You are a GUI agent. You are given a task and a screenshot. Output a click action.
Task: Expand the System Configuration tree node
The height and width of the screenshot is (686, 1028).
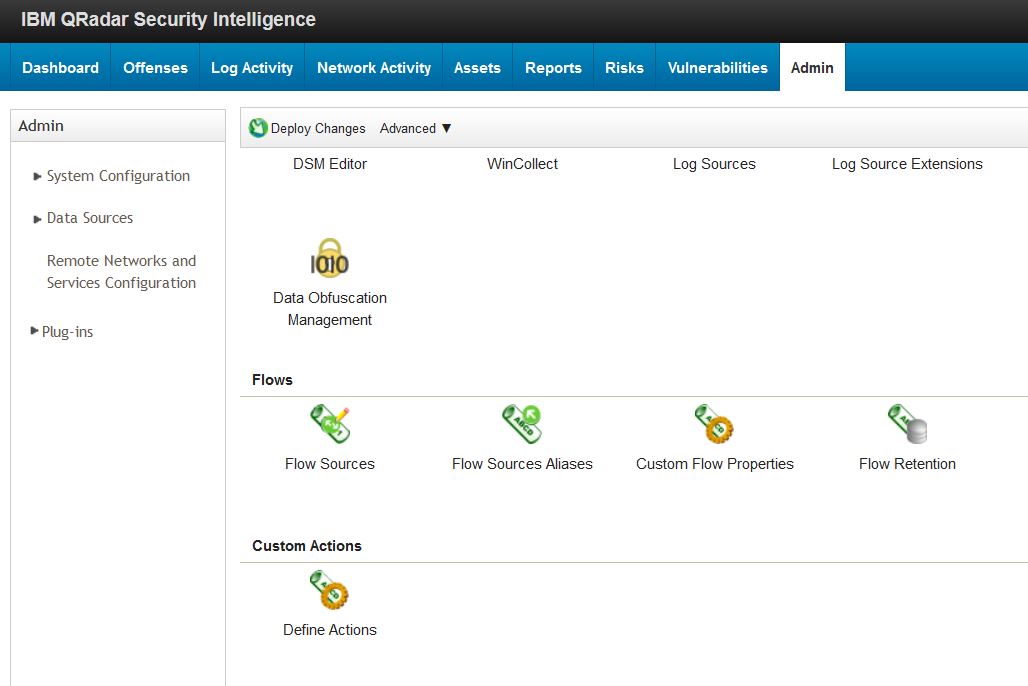[37, 176]
